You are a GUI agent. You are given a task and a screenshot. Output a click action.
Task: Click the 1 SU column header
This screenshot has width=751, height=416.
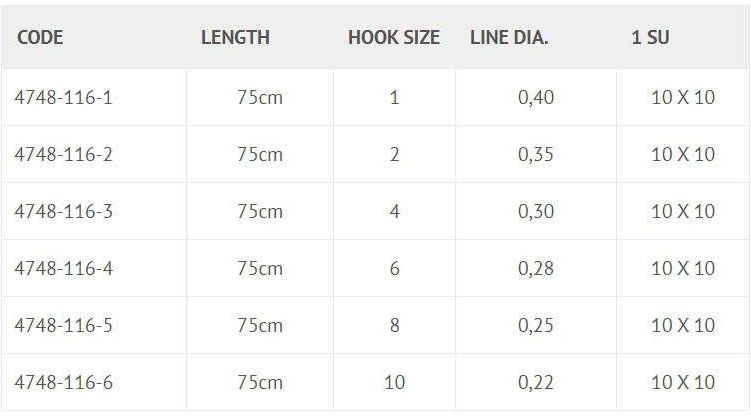(650, 37)
